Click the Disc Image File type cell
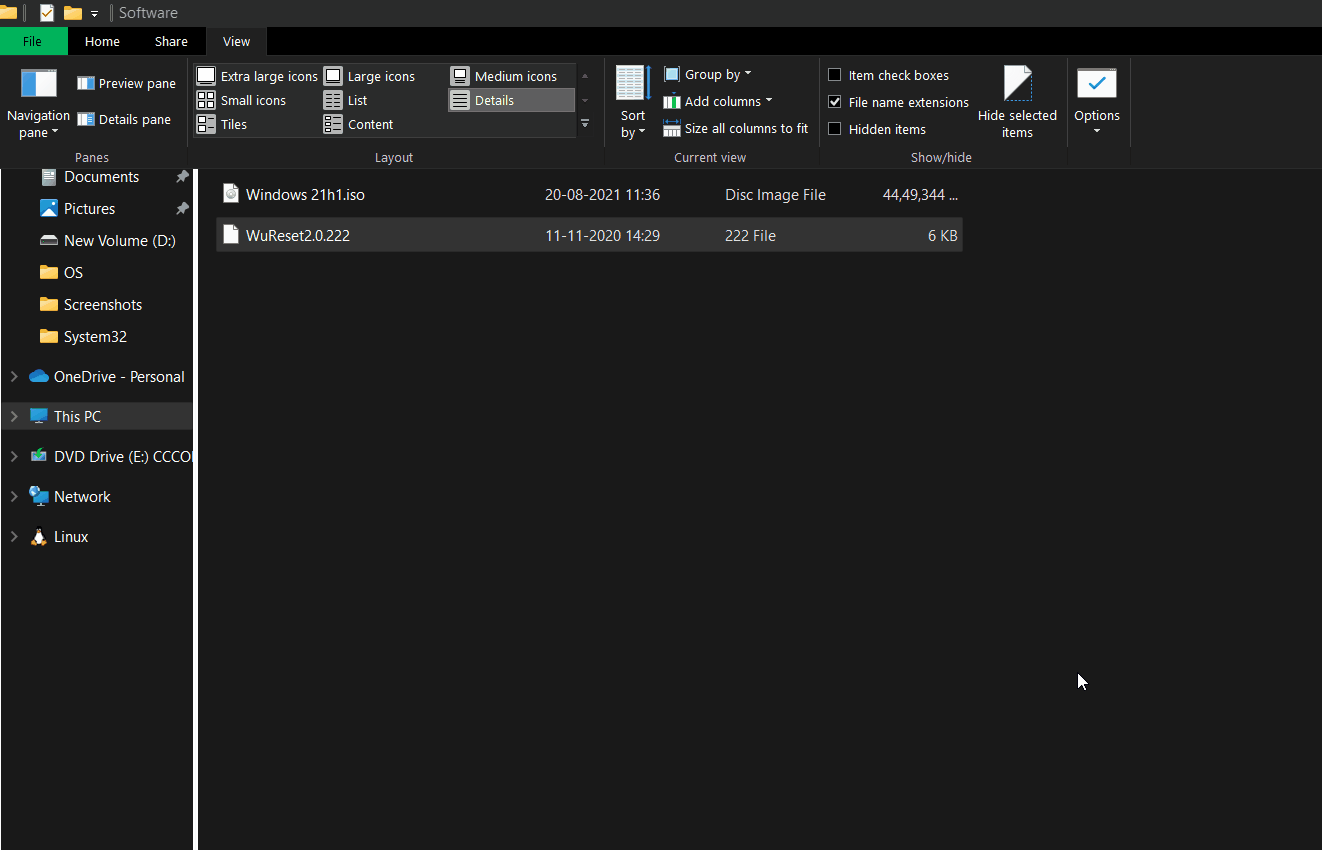This screenshot has height=850, width=1322. coord(775,195)
